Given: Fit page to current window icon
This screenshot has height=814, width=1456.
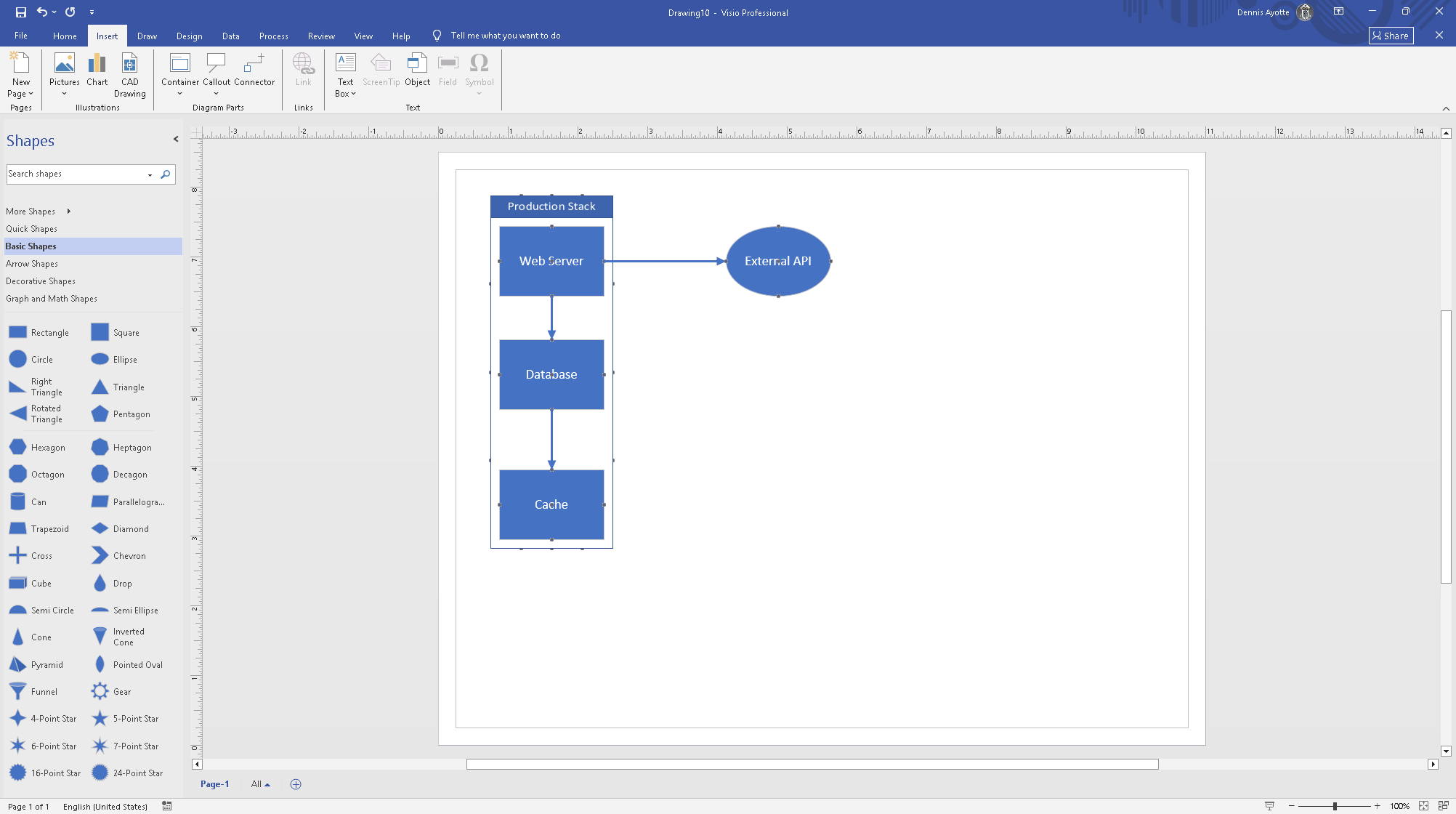Looking at the screenshot, I should coord(1423,806).
